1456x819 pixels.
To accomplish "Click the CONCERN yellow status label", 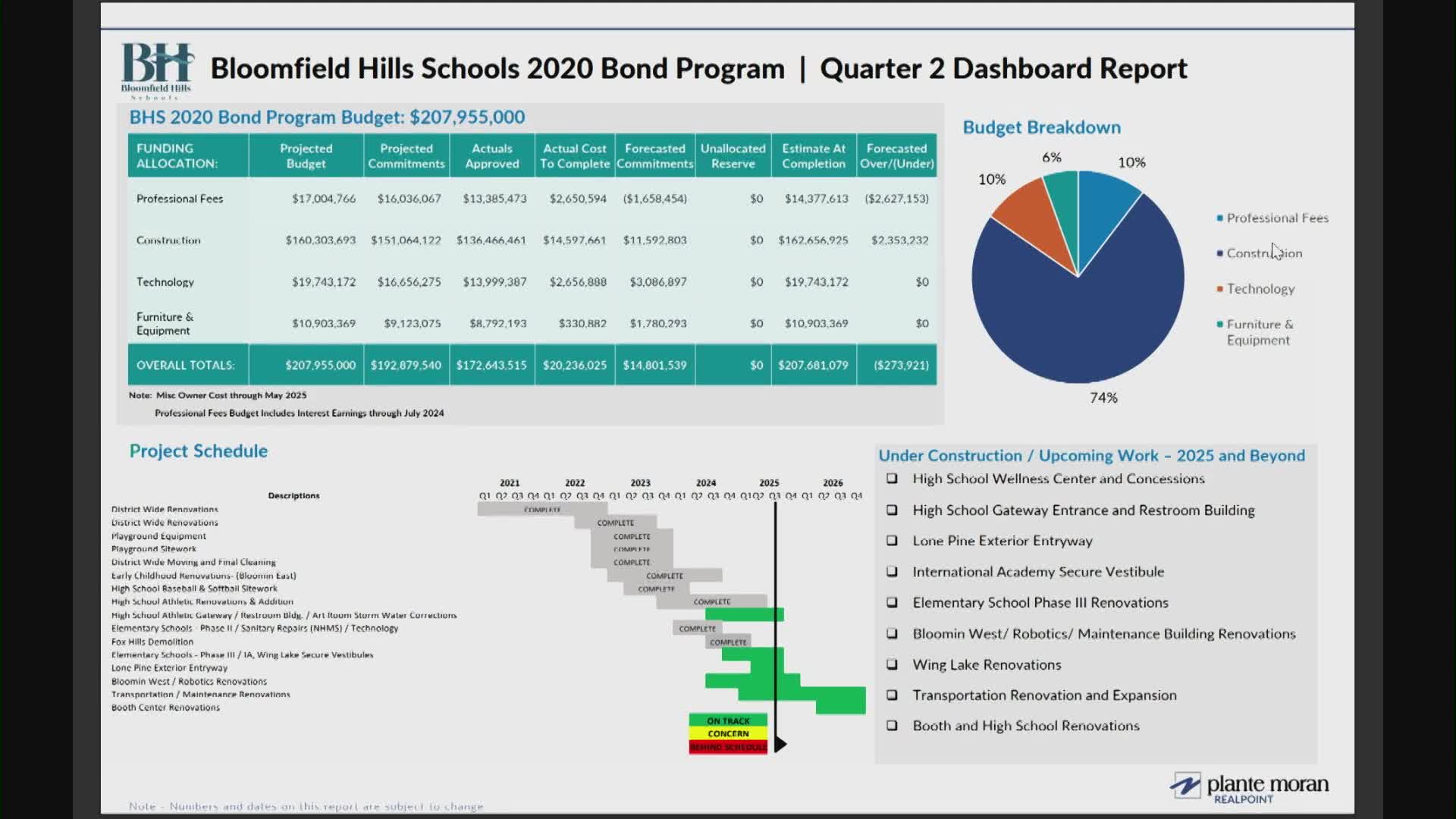I will click(x=727, y=733).
